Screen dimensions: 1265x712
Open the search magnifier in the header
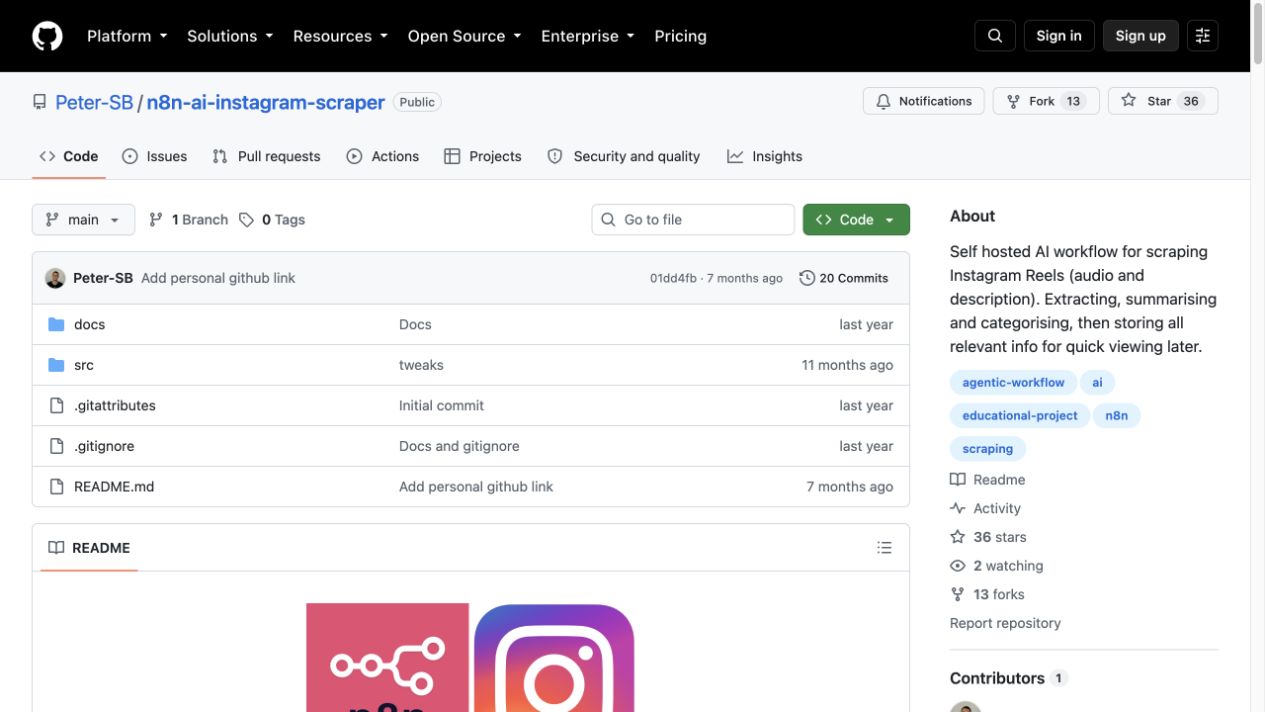coord(995,36)
